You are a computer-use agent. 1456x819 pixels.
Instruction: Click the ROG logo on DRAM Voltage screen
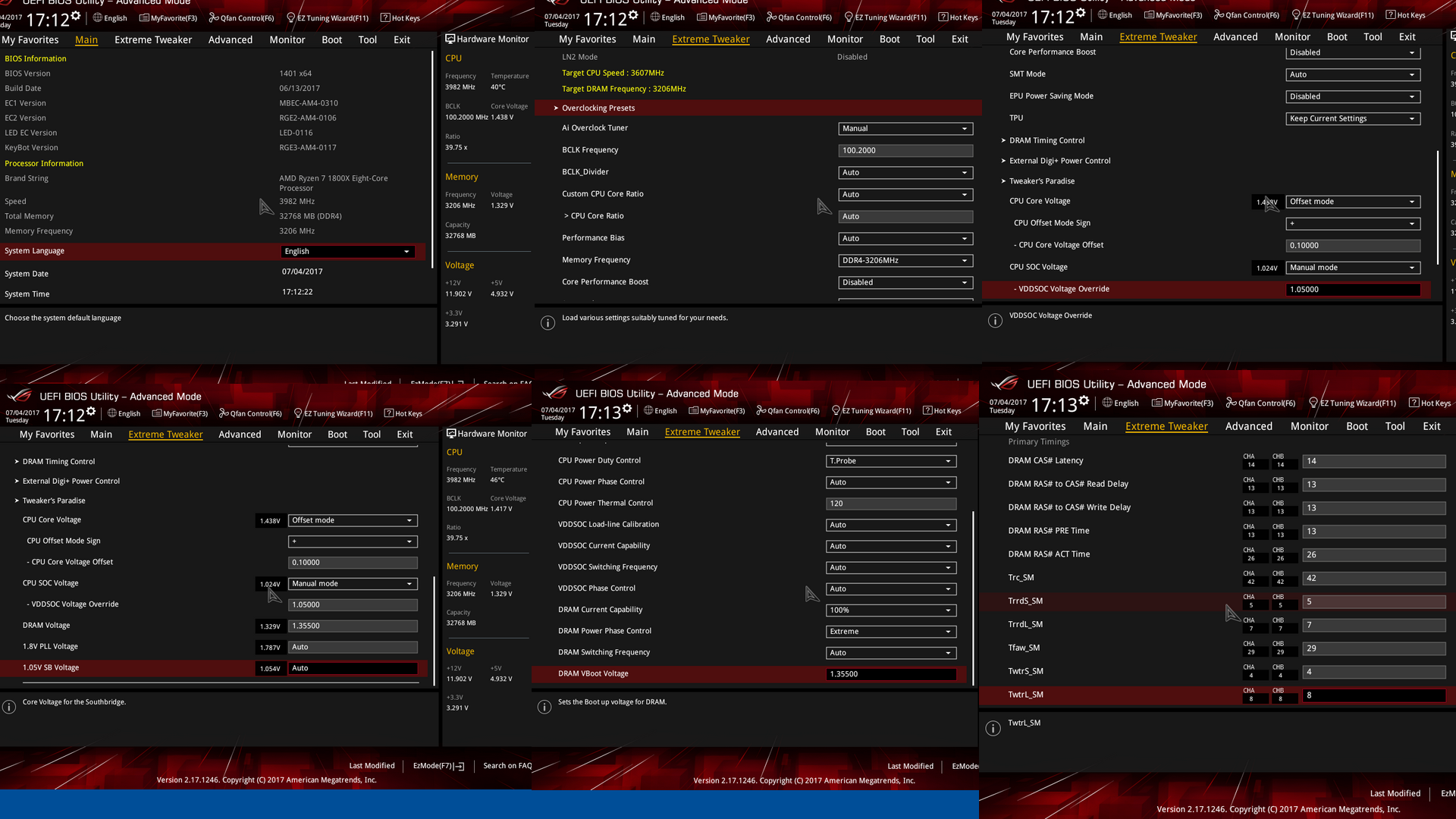point(20,396)
